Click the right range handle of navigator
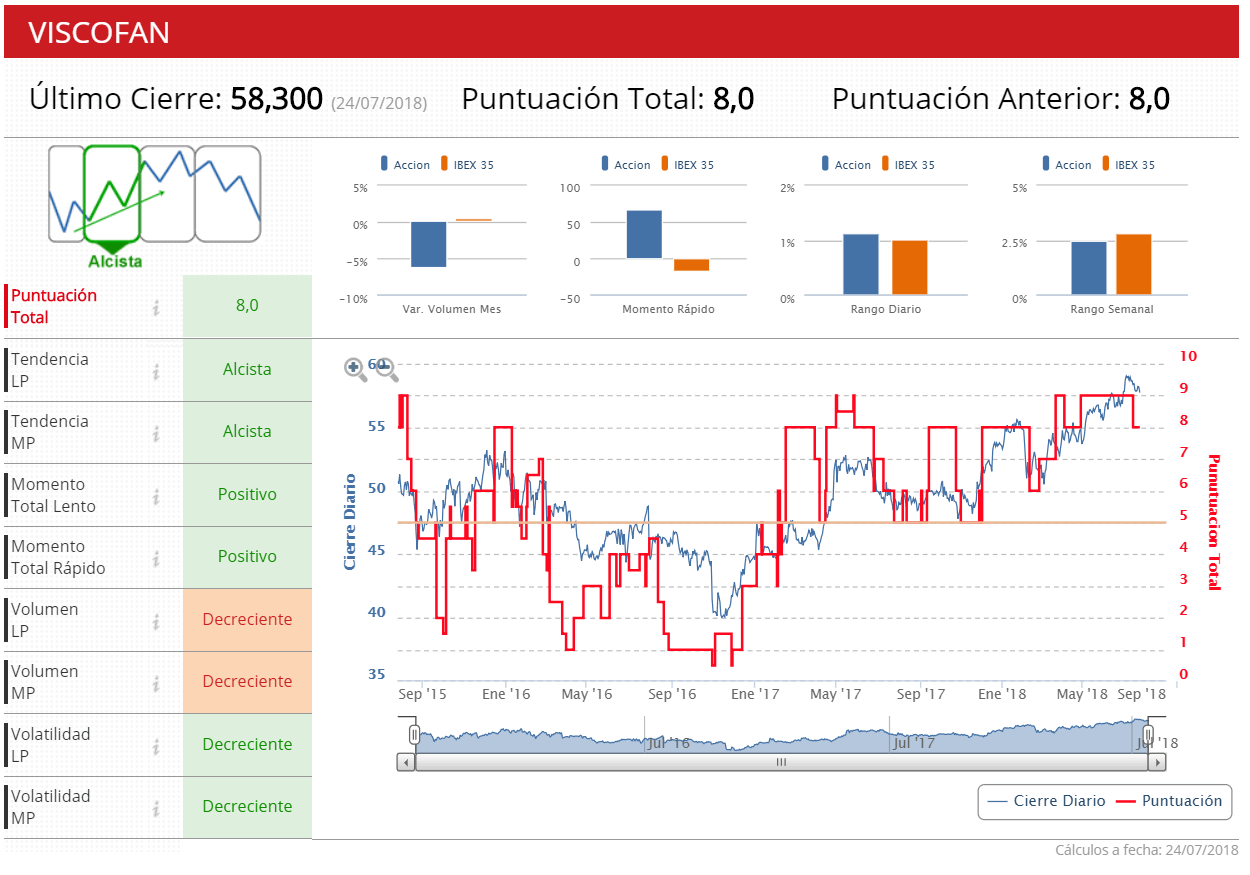The height and width of the screenshot is (875, 1250). pyautogui.click(x=1149, y=735)
